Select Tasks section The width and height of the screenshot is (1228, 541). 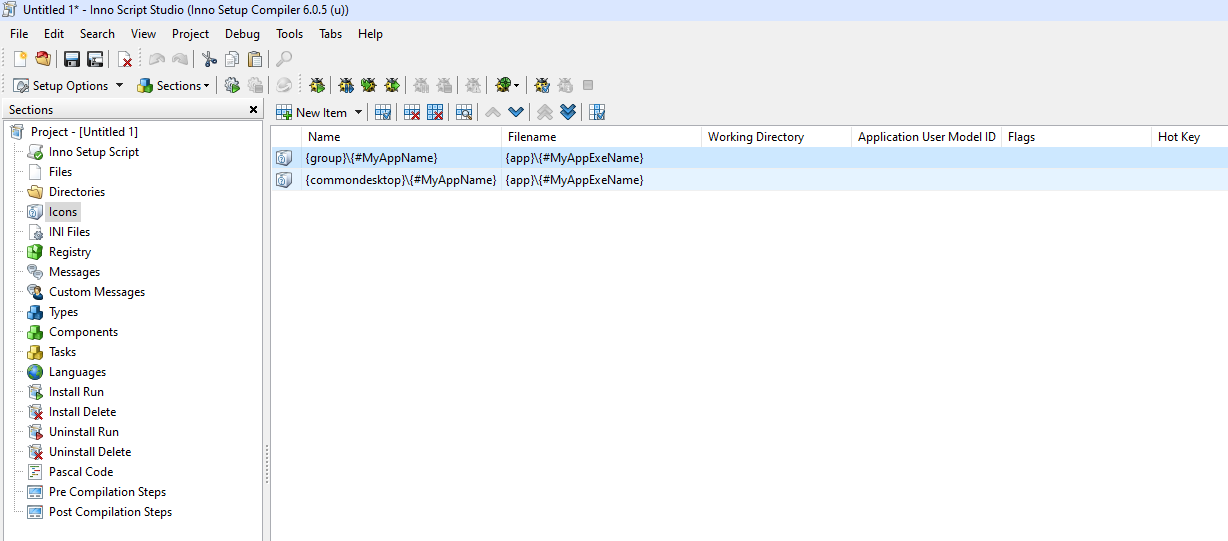coord(62,352)
